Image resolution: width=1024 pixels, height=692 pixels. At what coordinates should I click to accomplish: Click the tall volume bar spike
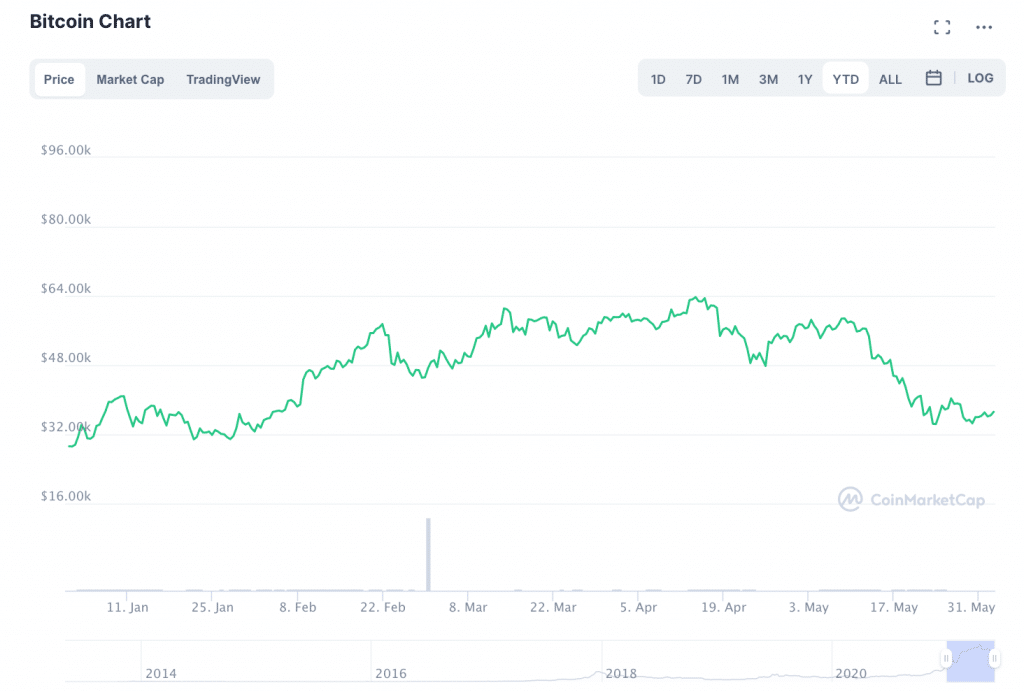(428, 553)
